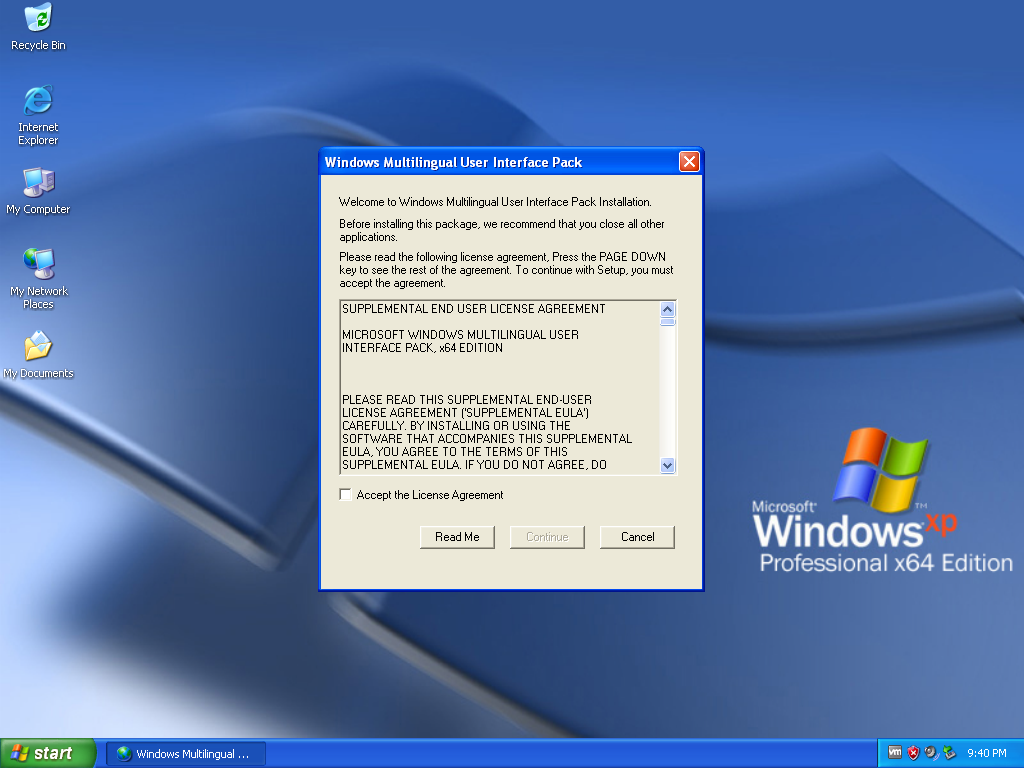The width and height of the screenshot is (1024, 768).
Task: Click the disabled Continue button
Action: click(547, 537)
